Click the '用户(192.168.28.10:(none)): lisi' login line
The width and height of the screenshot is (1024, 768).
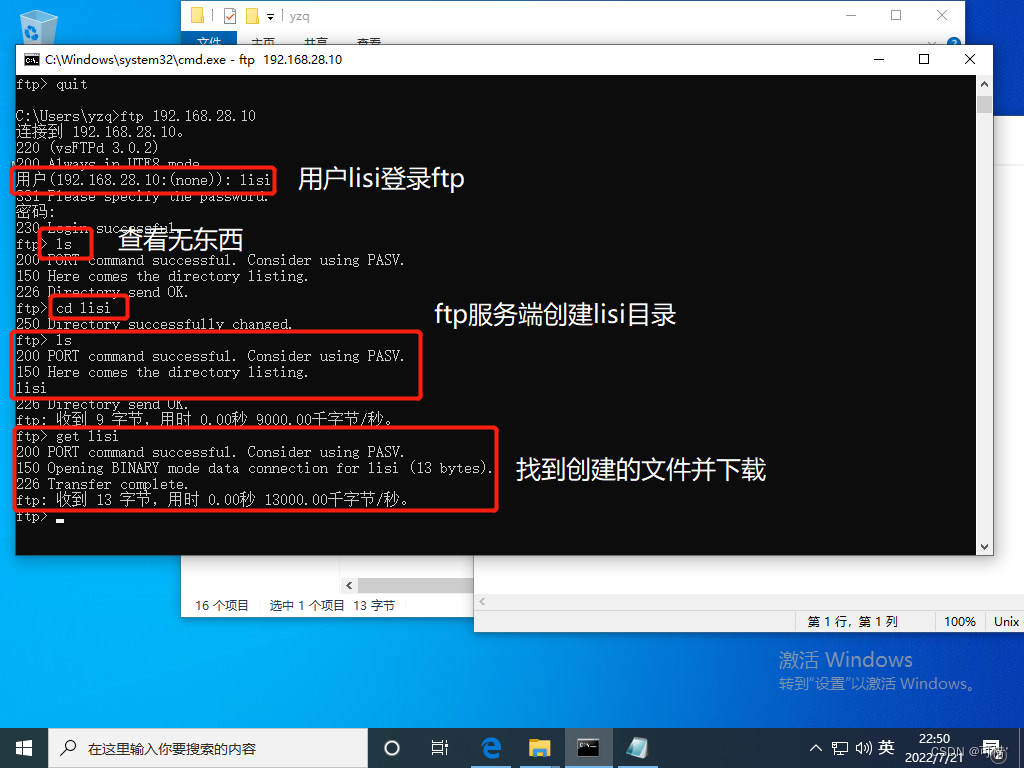143,180
